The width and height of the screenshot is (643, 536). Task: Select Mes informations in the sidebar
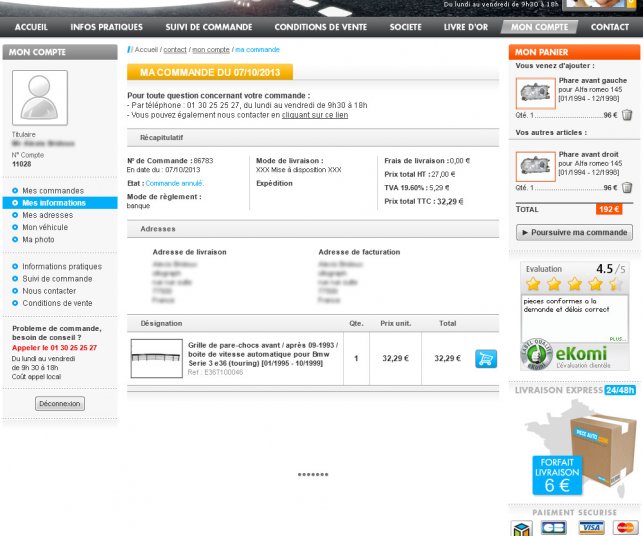coord(60,203)
